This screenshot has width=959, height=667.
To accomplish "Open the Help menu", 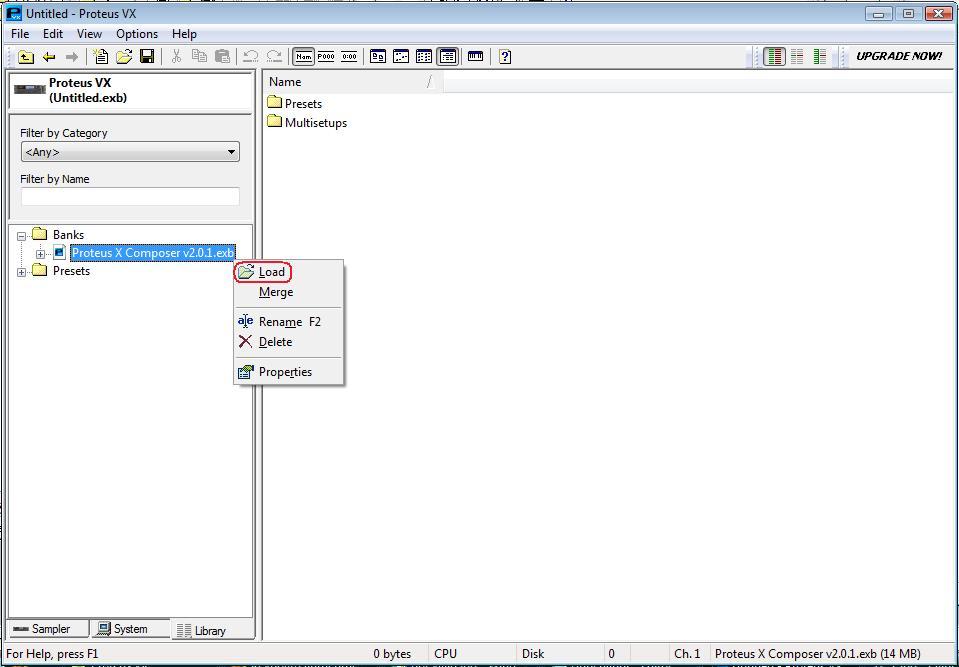I will pos(184,34).
